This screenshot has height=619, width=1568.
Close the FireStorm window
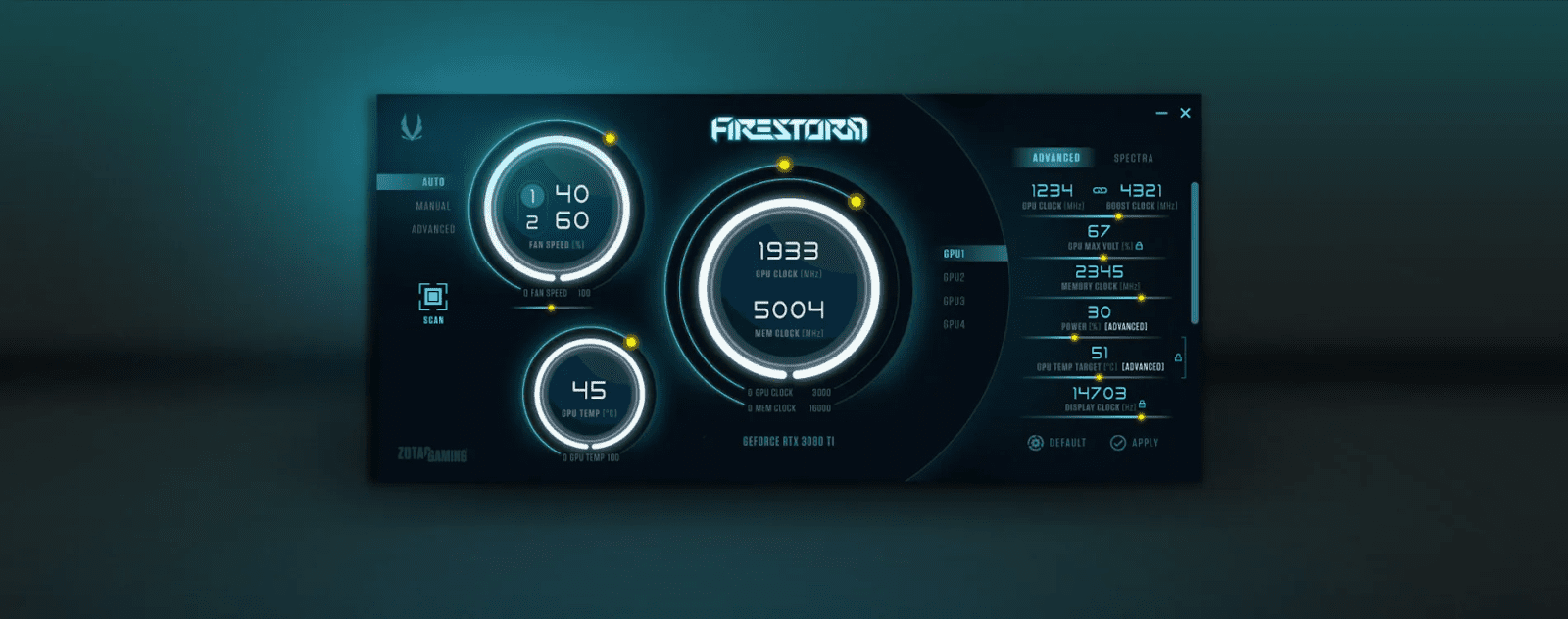tap(1185, 113)
